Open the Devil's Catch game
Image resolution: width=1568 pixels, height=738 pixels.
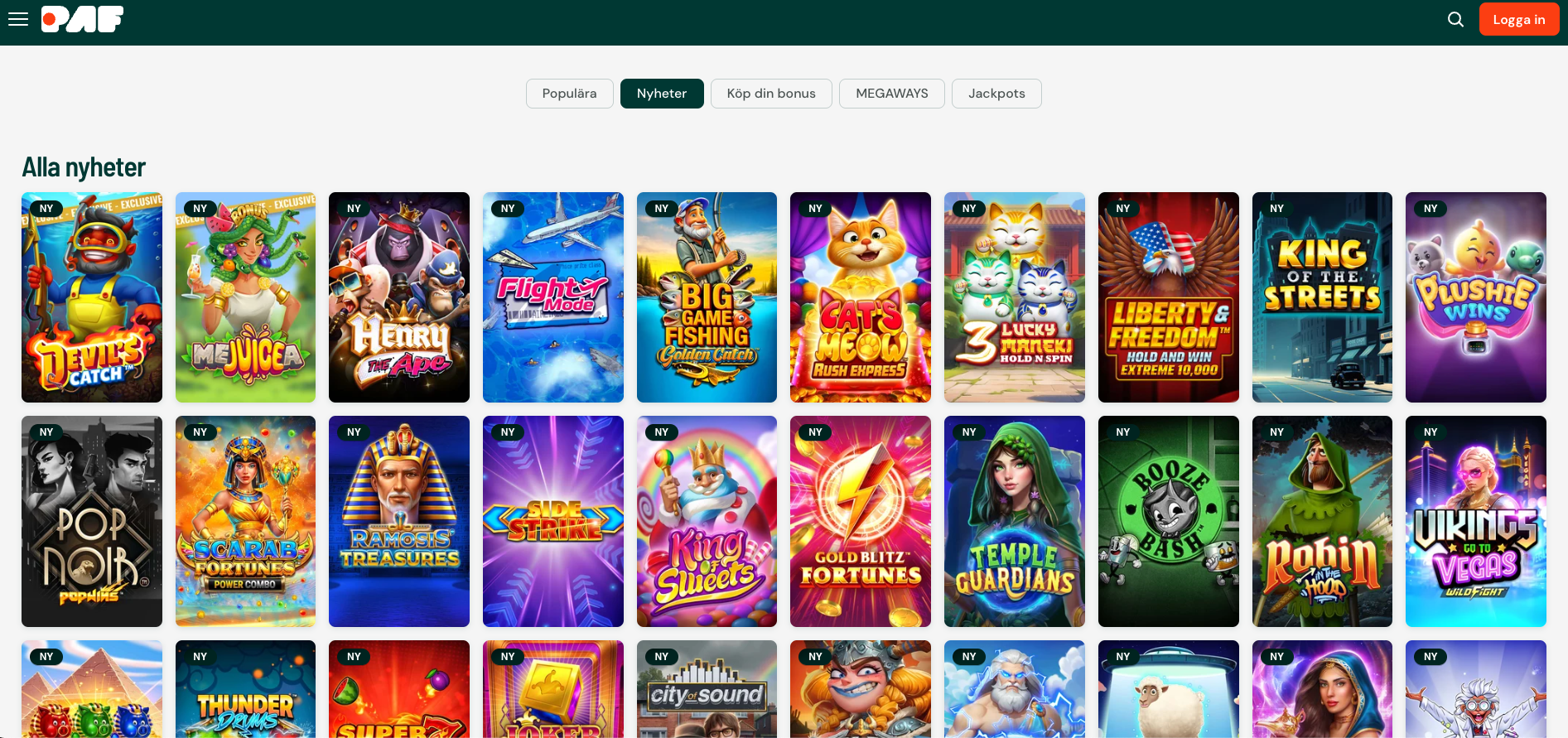click(92, 297)
